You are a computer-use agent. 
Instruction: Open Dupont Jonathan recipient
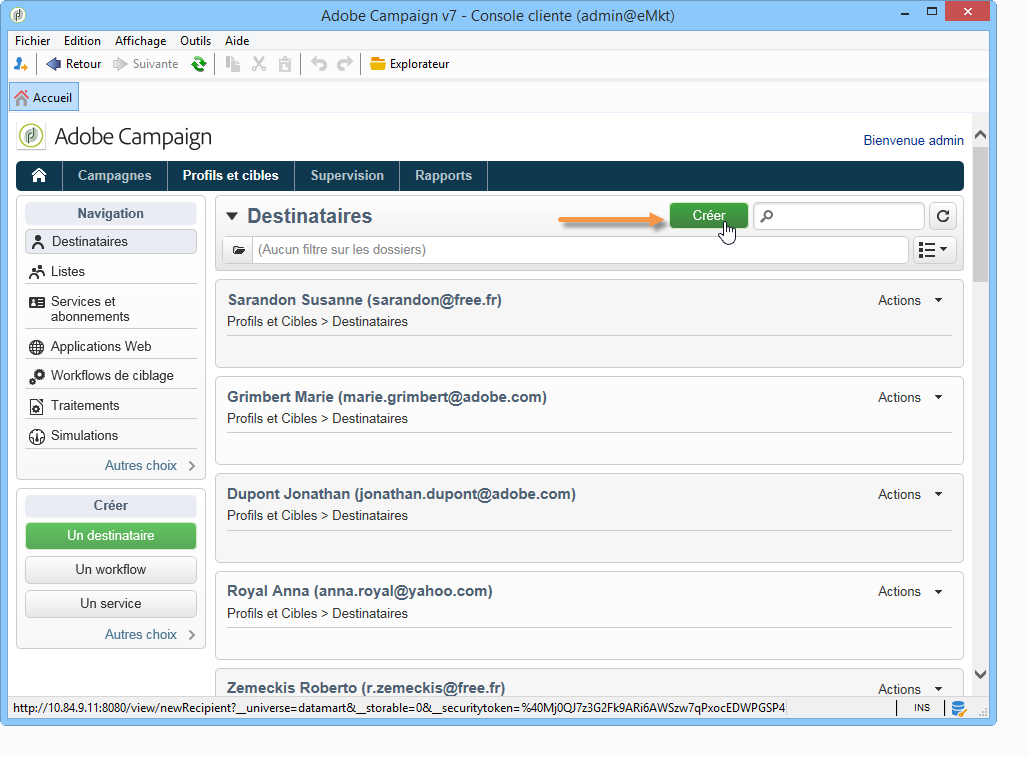coord(401,494)
